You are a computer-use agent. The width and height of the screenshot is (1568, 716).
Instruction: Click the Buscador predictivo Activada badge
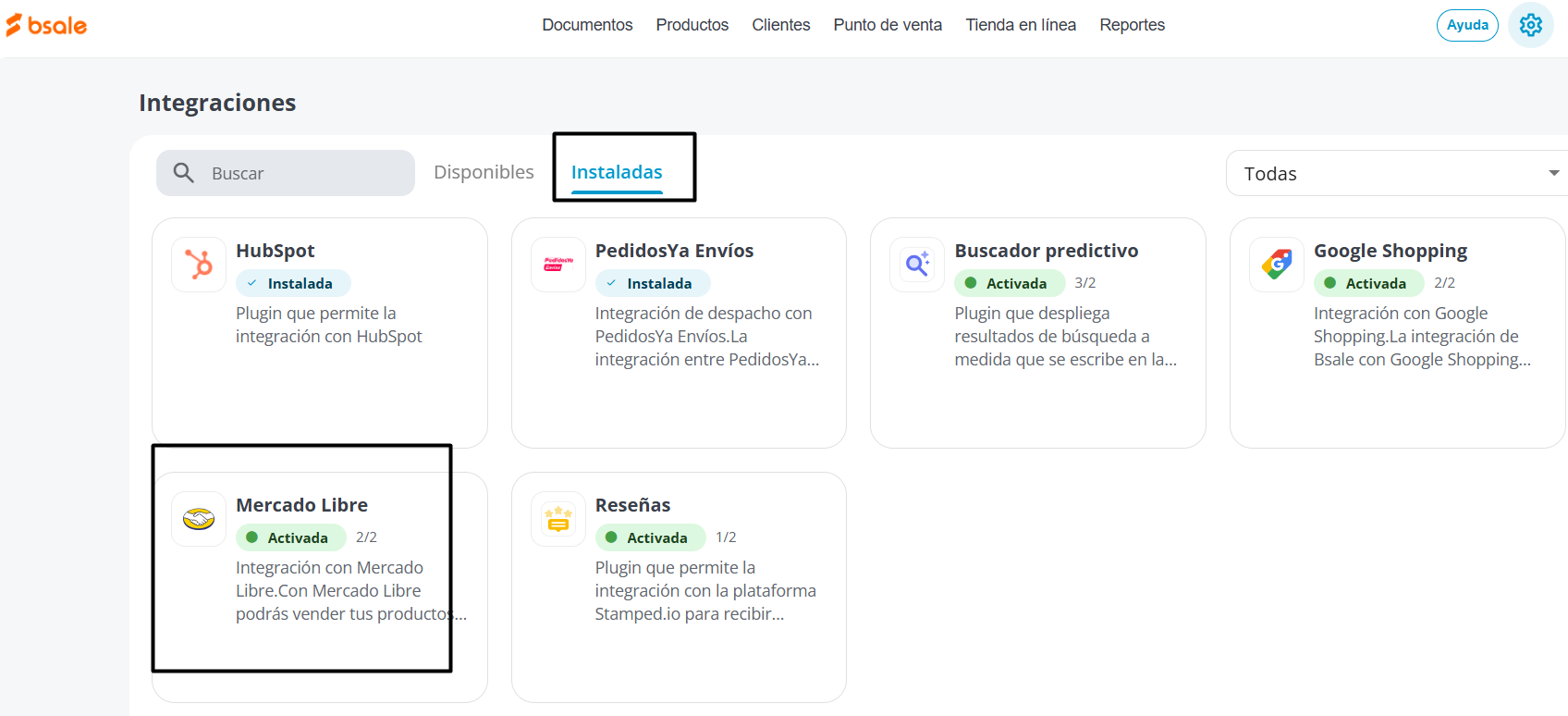tap(1011, 283)
